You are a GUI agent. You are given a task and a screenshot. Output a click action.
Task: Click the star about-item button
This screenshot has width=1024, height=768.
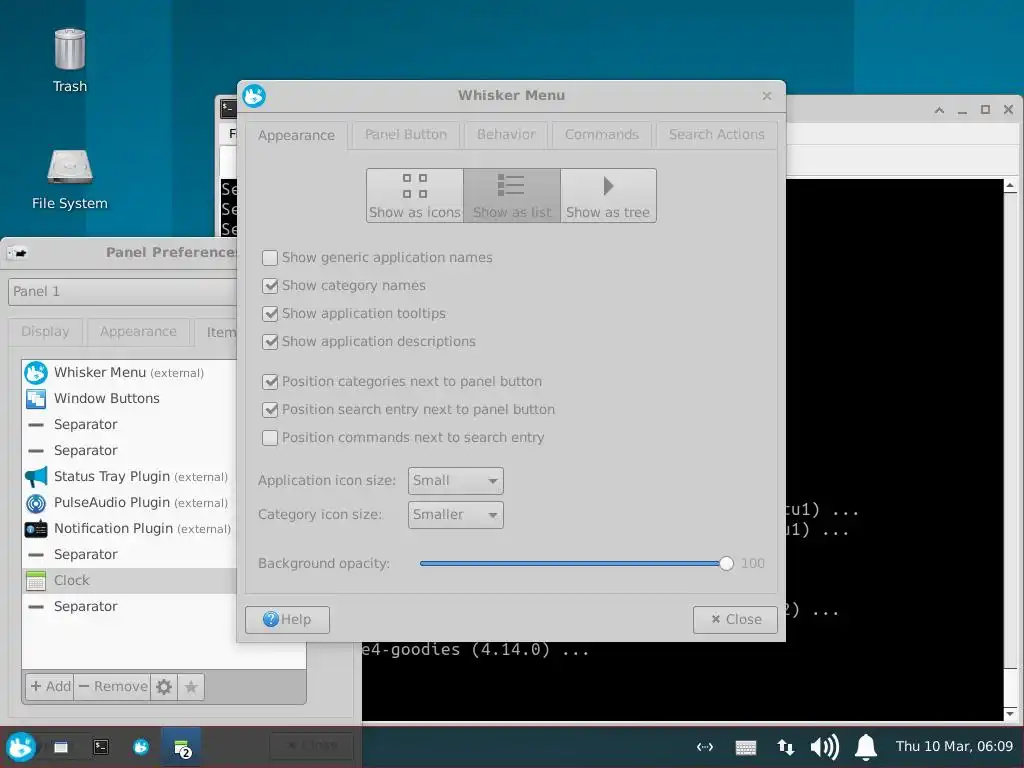[191, 686]
